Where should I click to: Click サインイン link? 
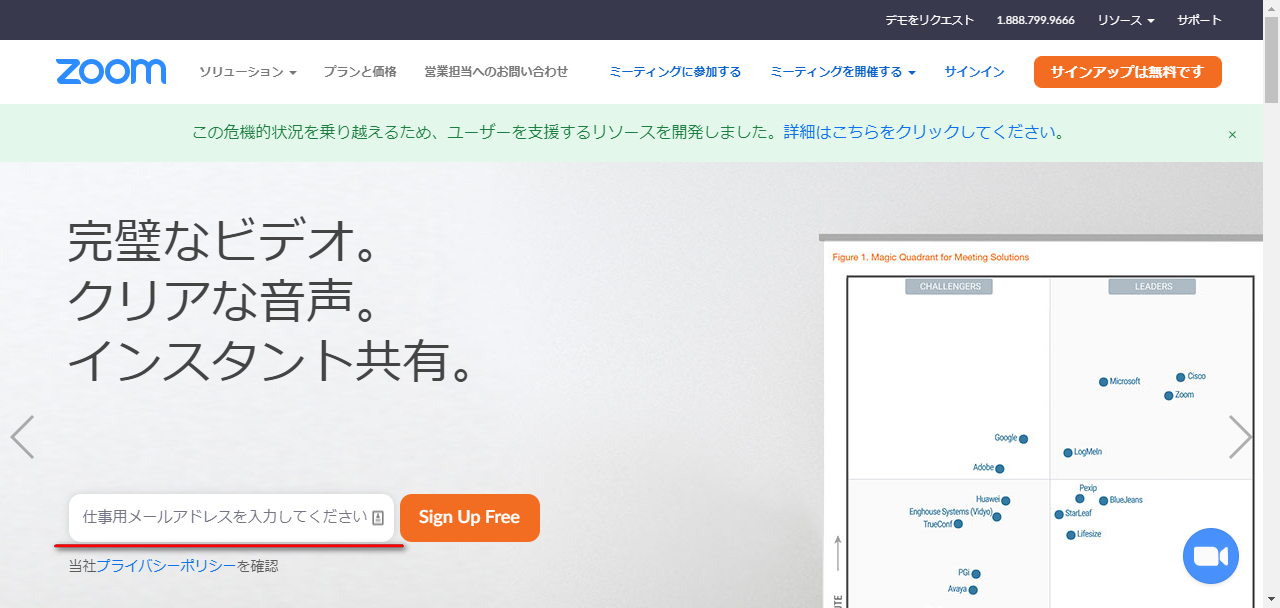tap(974, 72)
